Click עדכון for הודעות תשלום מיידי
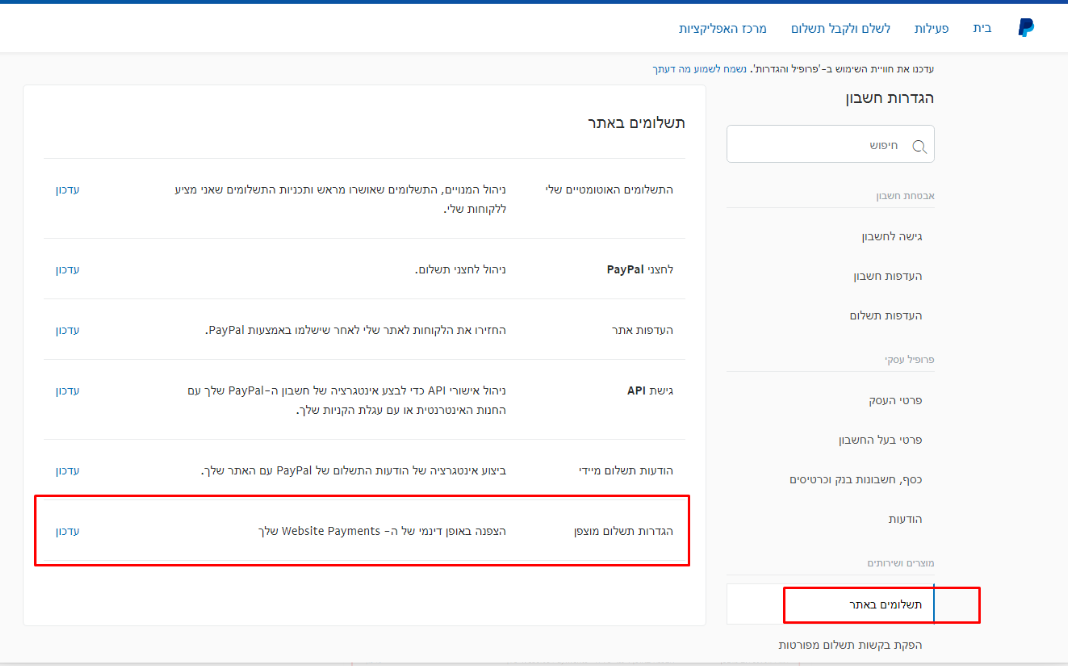 coord(67,471)
